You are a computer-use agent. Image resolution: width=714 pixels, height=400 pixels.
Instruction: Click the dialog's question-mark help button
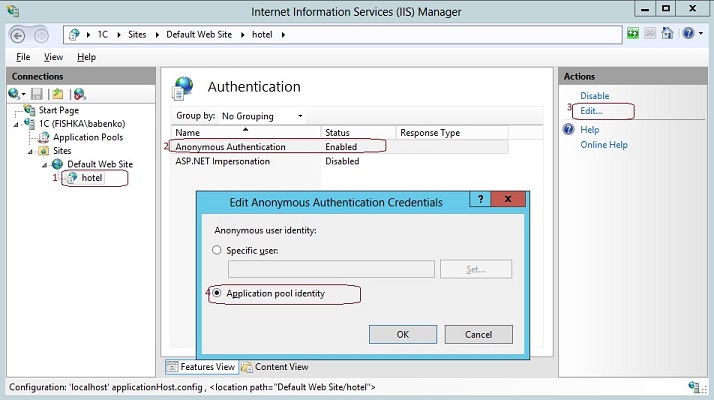[x=480, y=199]
